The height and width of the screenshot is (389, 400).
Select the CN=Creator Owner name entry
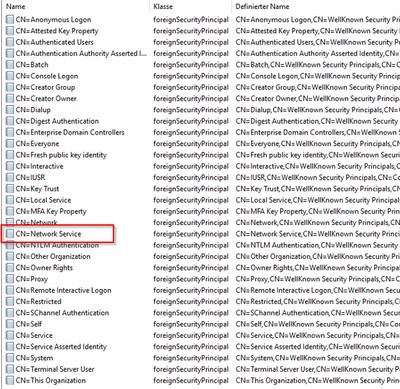pyautogui.click(x=46, y=99)
